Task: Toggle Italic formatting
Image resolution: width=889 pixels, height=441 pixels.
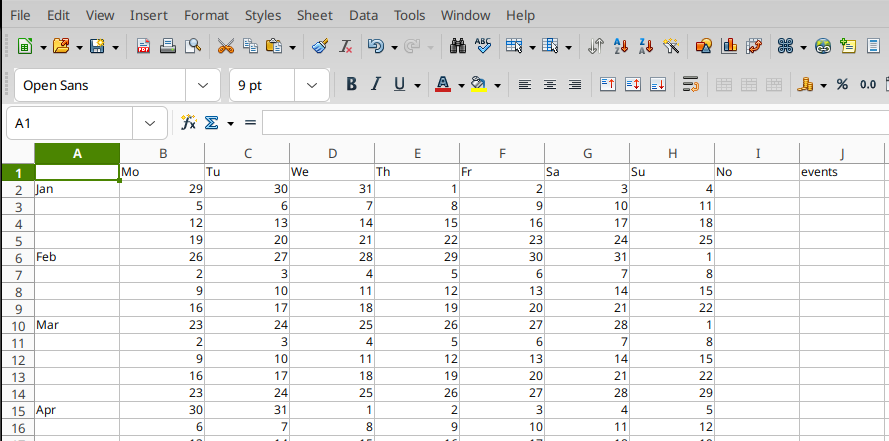Action: (375, 85)
